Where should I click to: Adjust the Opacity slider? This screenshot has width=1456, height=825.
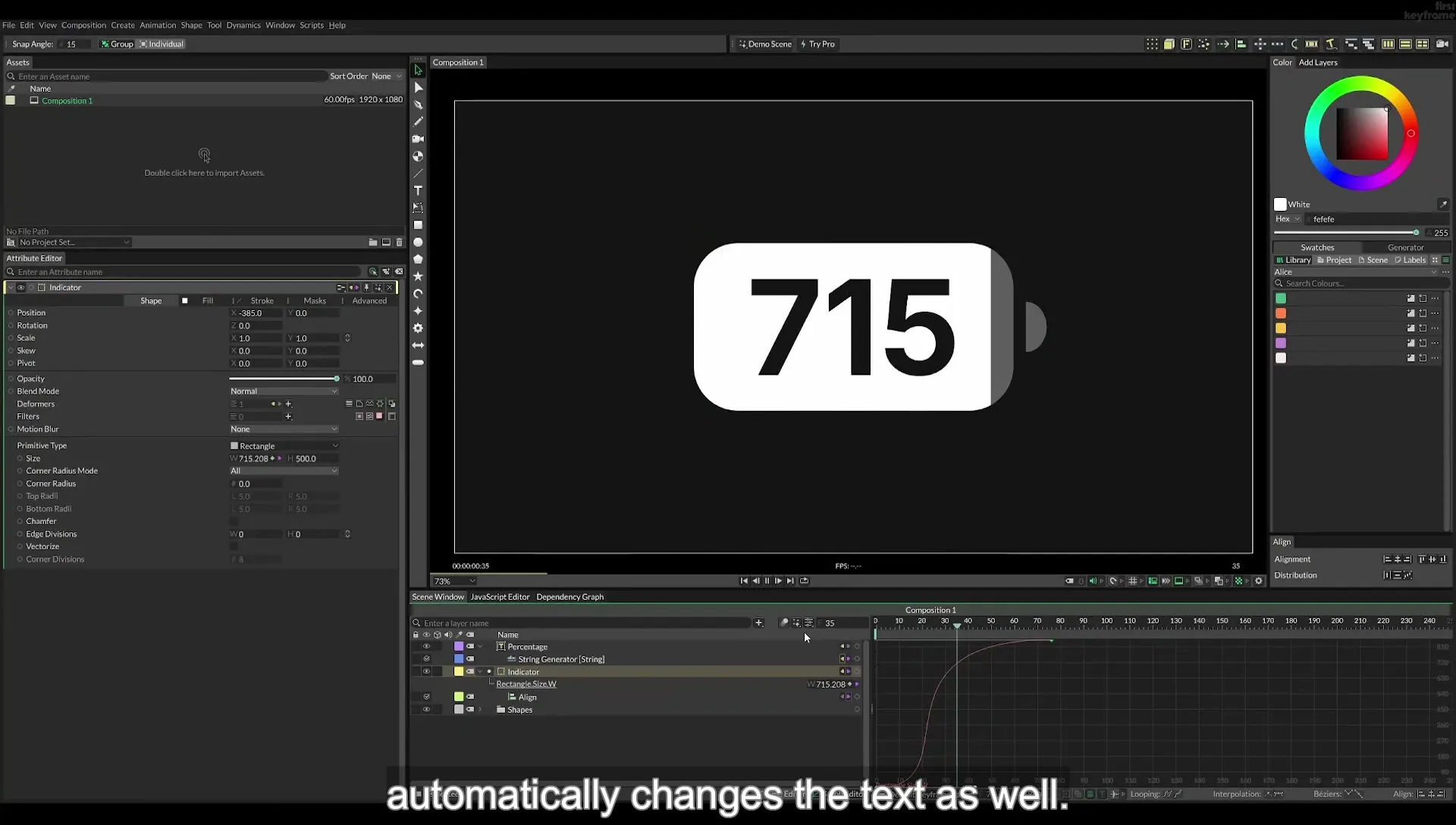[x=284, y=378]
